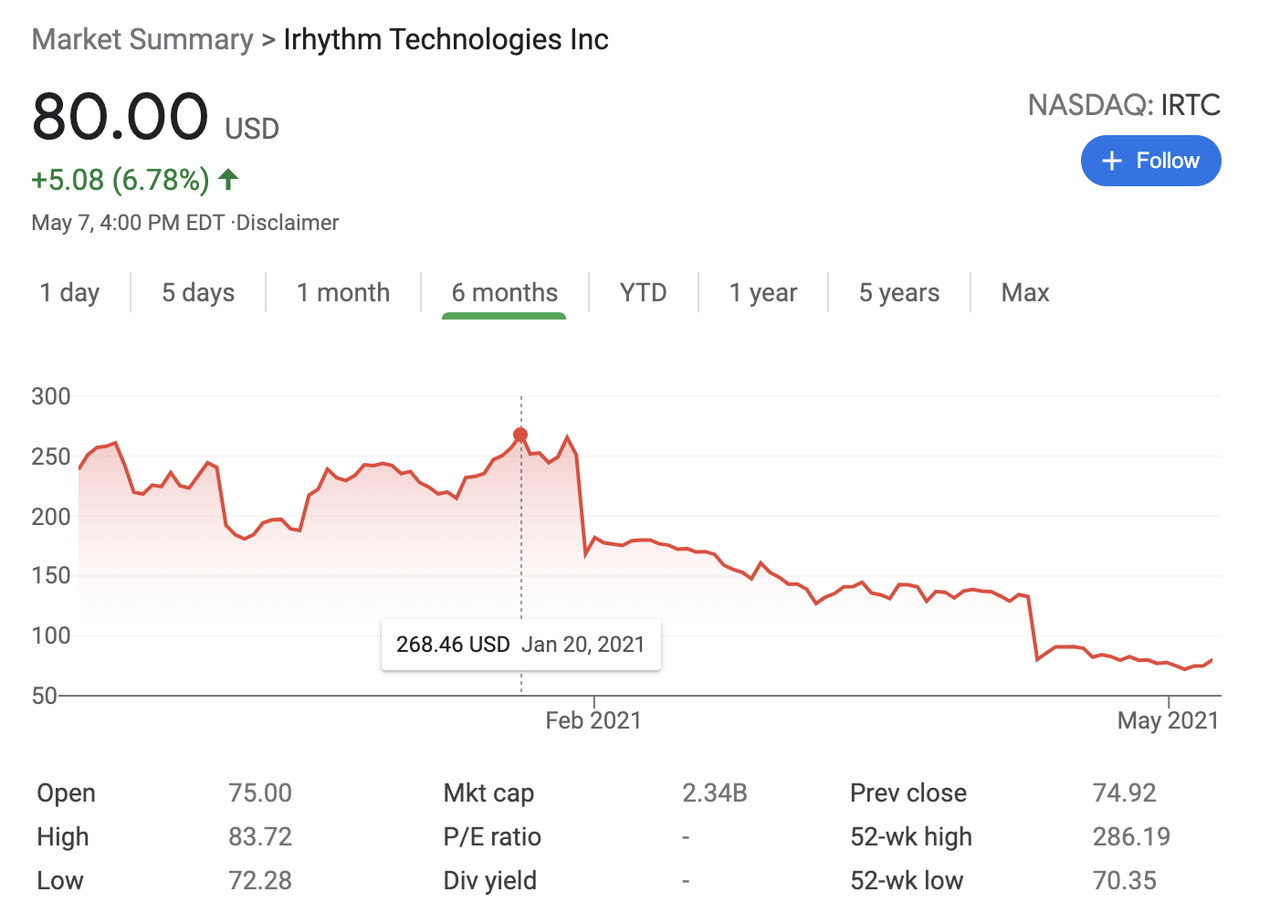Select the 80.00 price text

[120, 117]
